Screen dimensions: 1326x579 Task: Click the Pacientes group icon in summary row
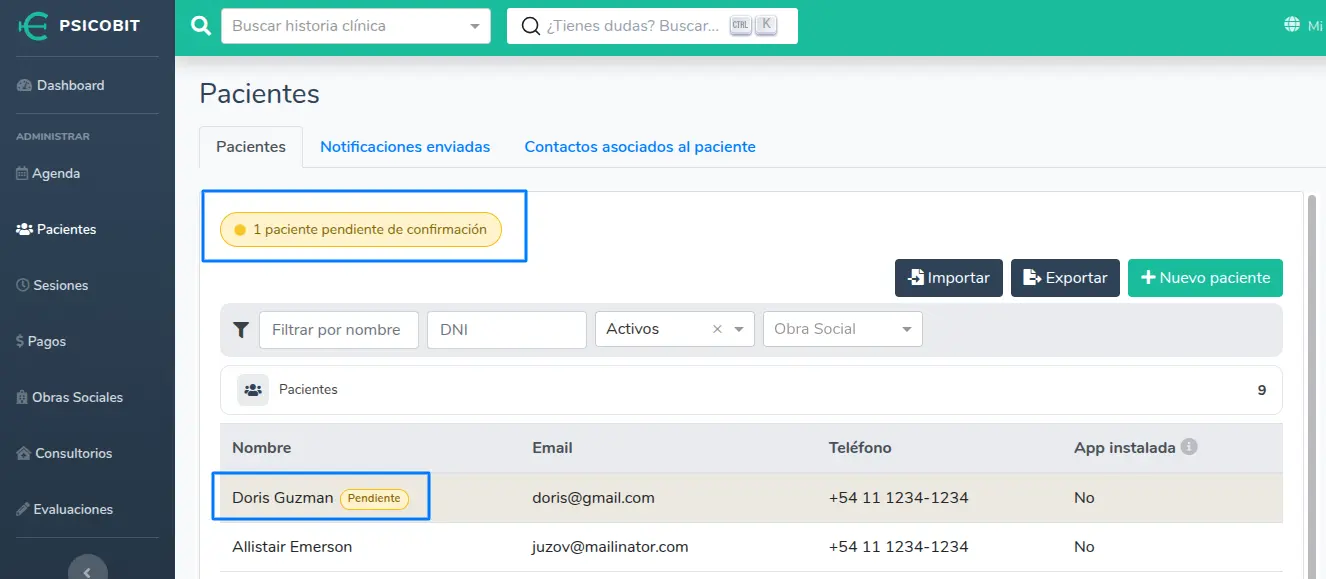pyautogui.click(x=253, y=390)
